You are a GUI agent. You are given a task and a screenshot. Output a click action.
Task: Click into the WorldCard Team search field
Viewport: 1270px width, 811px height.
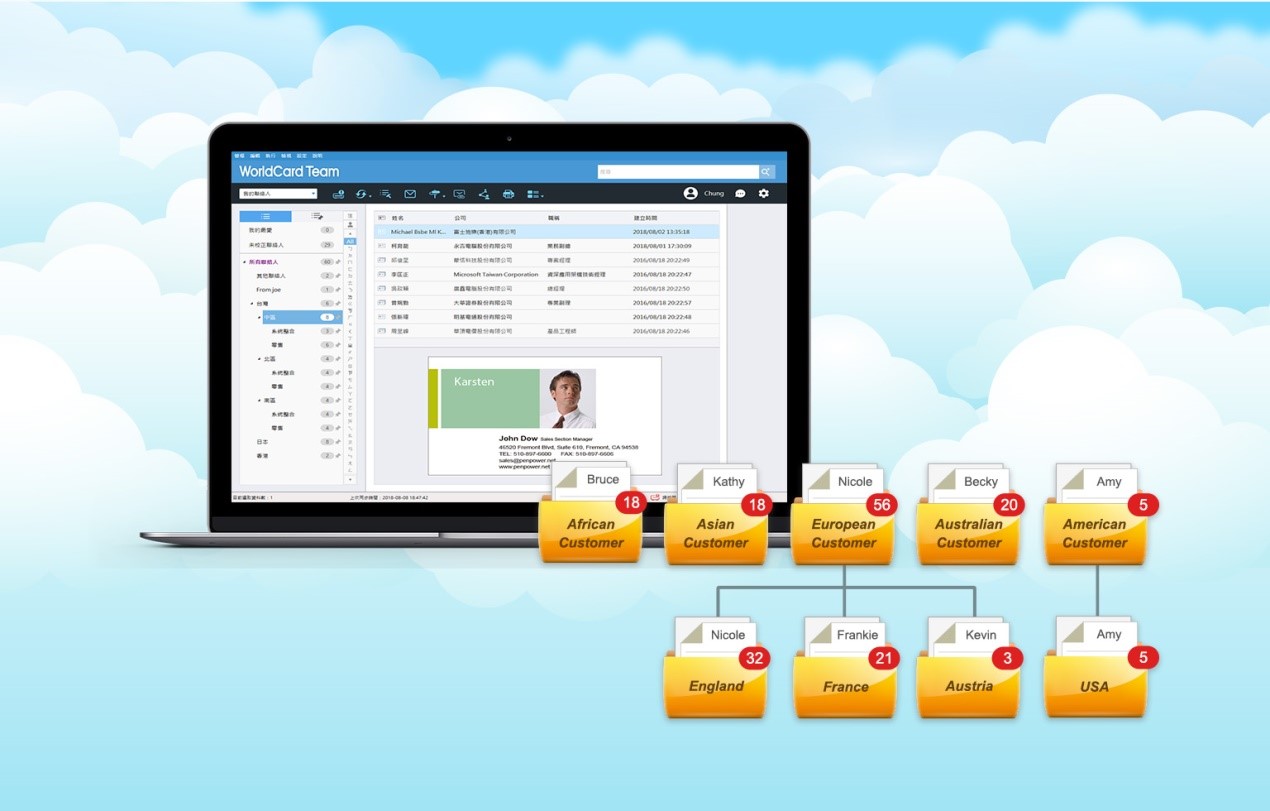pyautogui.click(x=678, y=172)
